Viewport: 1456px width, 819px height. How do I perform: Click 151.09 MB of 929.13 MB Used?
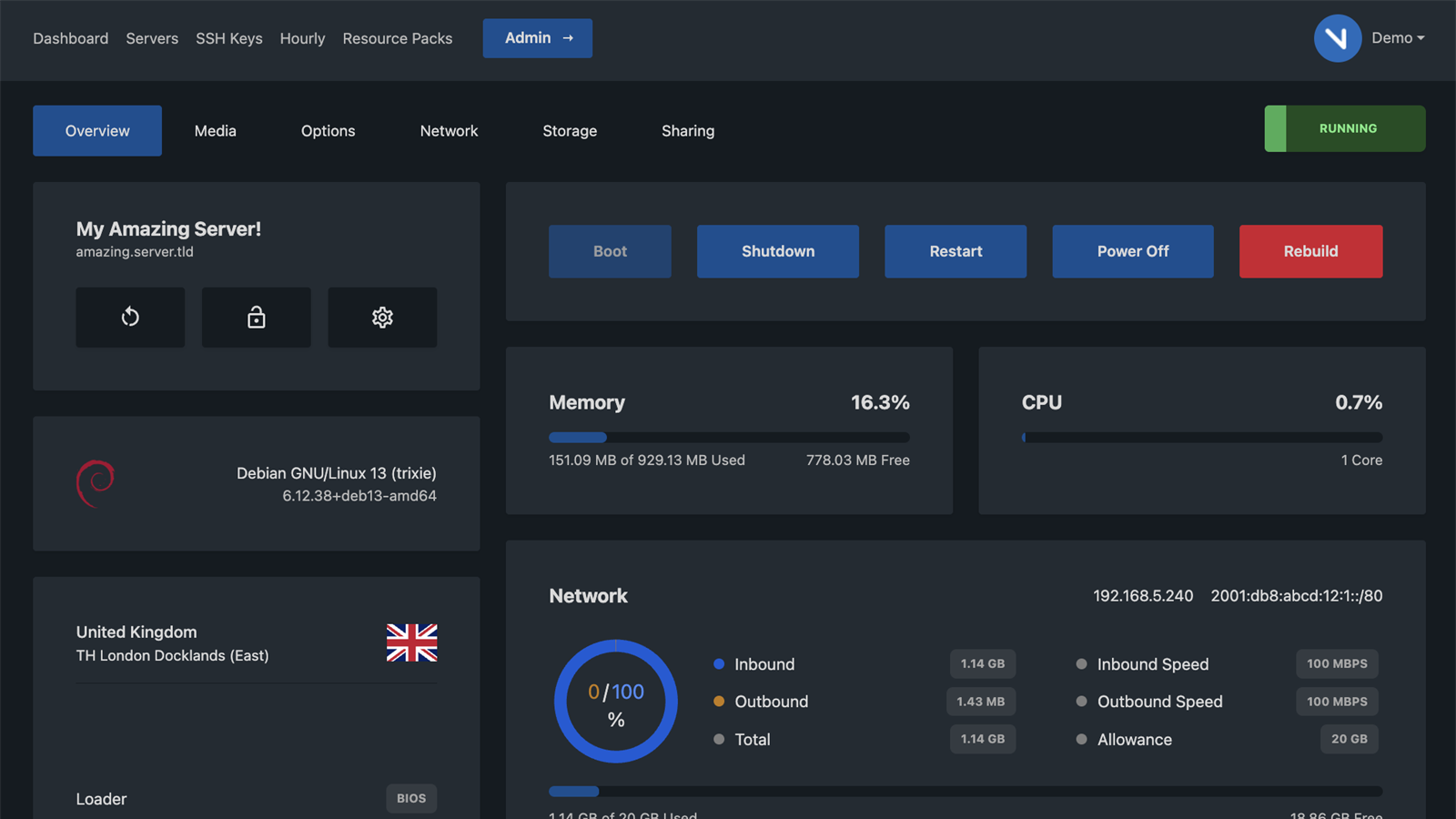coord(647,460)
